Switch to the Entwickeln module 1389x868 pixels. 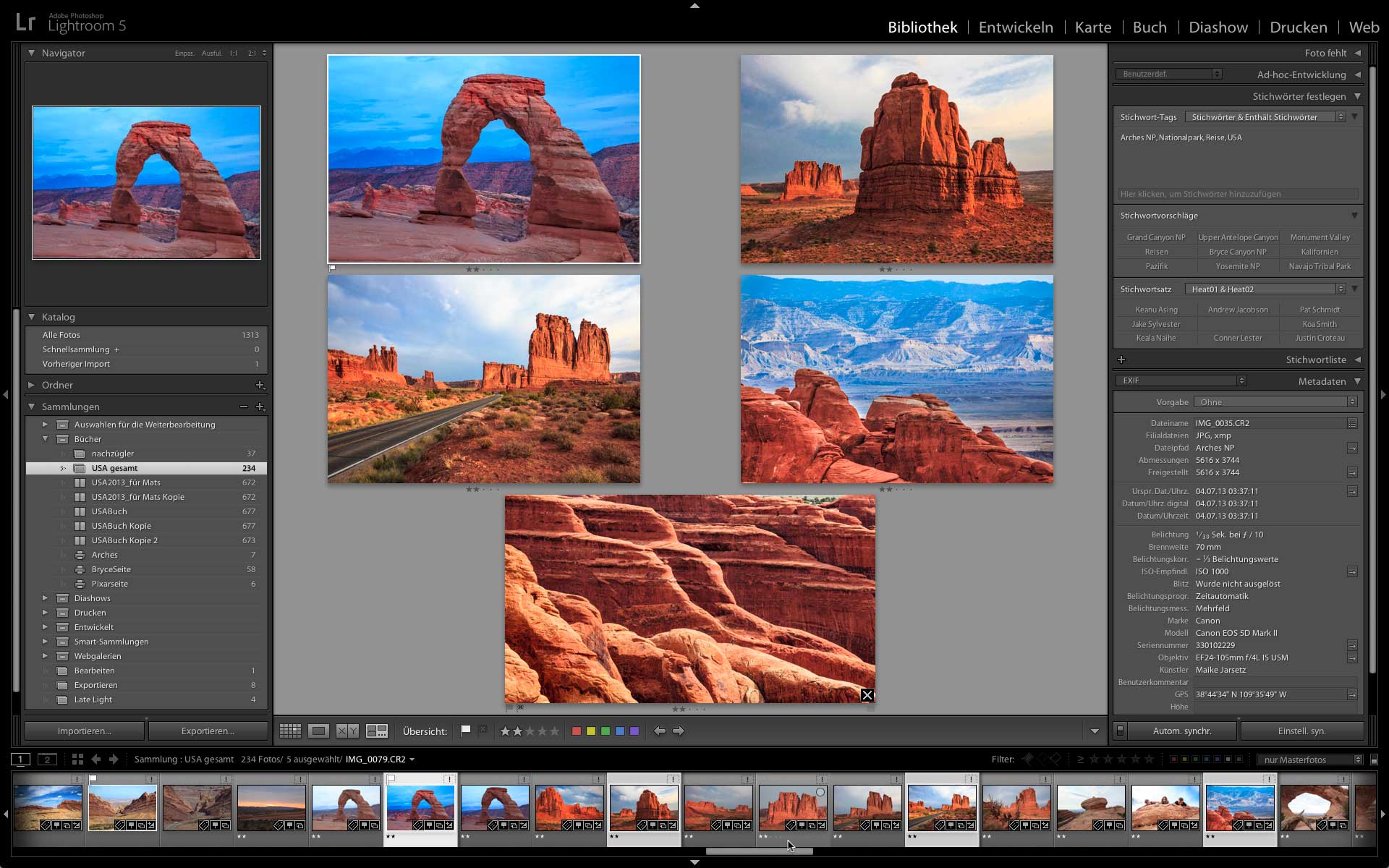coord(1016,27)
